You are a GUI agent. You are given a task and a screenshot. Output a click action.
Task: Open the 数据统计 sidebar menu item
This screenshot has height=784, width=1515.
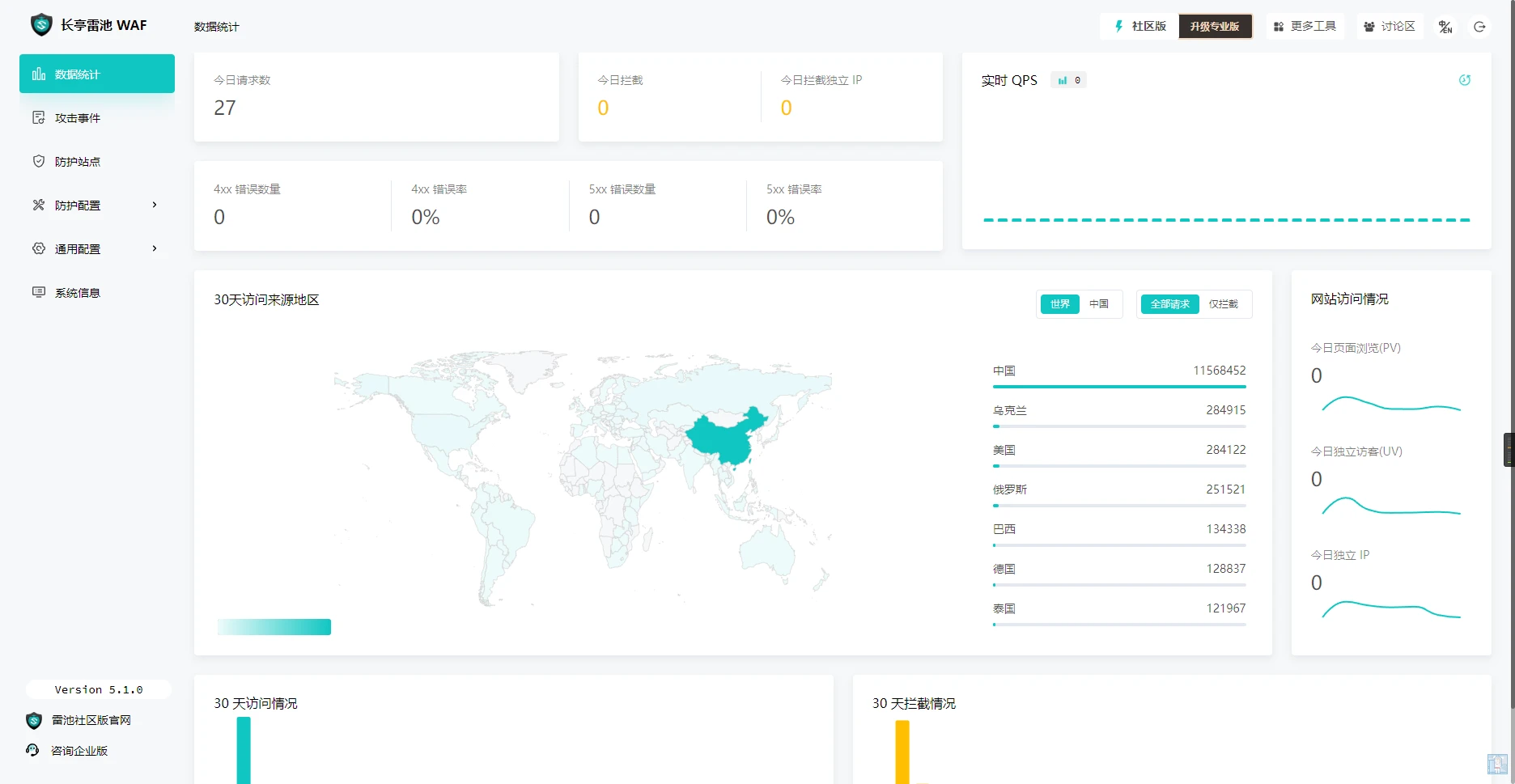(97, 74)
